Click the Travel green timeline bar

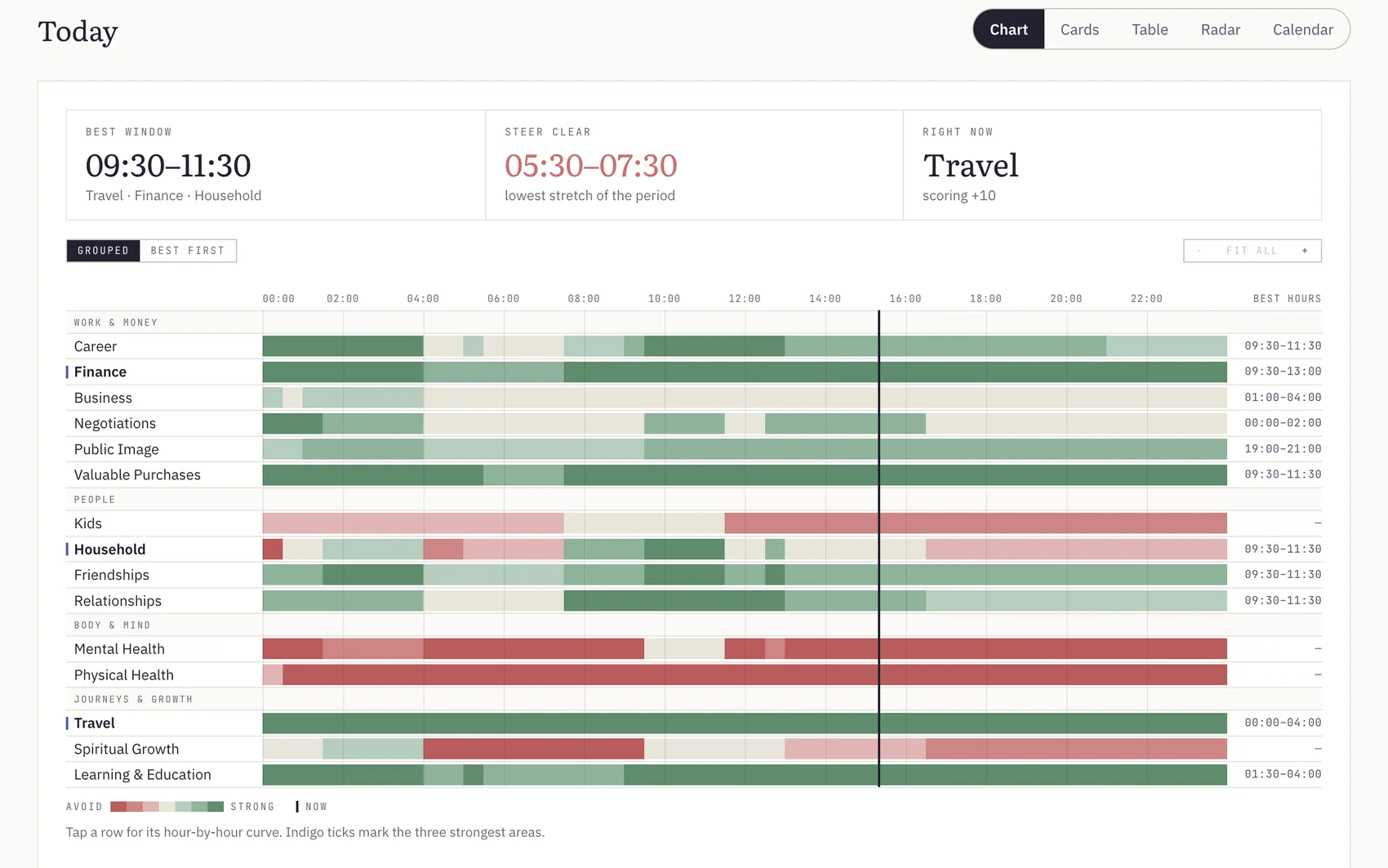click(x=745, y=723)
